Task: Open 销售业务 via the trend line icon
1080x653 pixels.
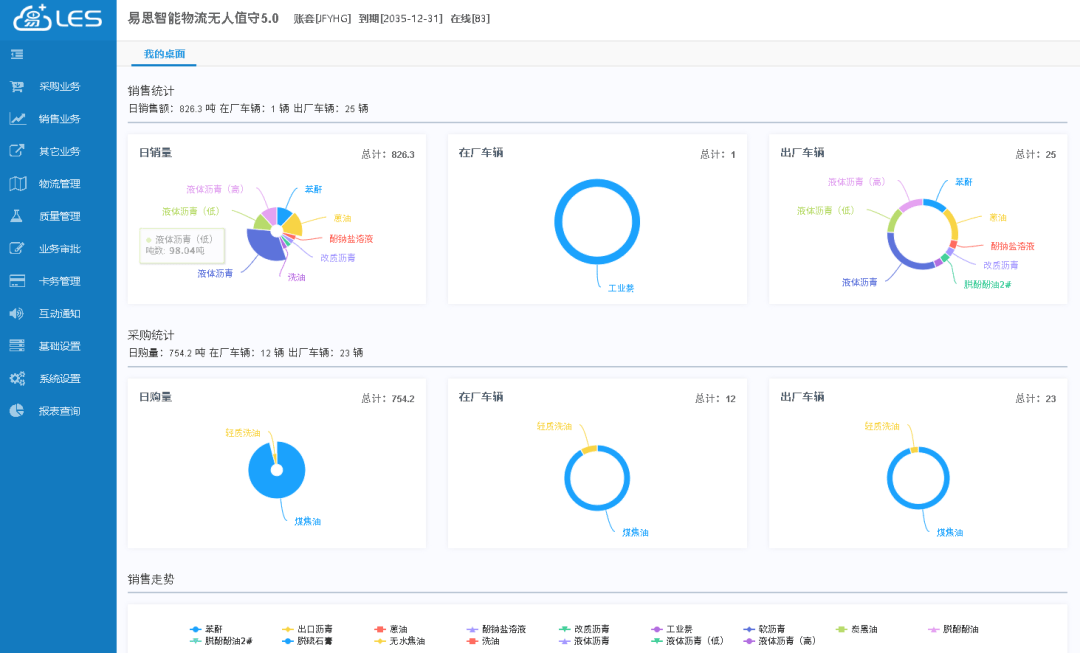Action: [17, 119]
